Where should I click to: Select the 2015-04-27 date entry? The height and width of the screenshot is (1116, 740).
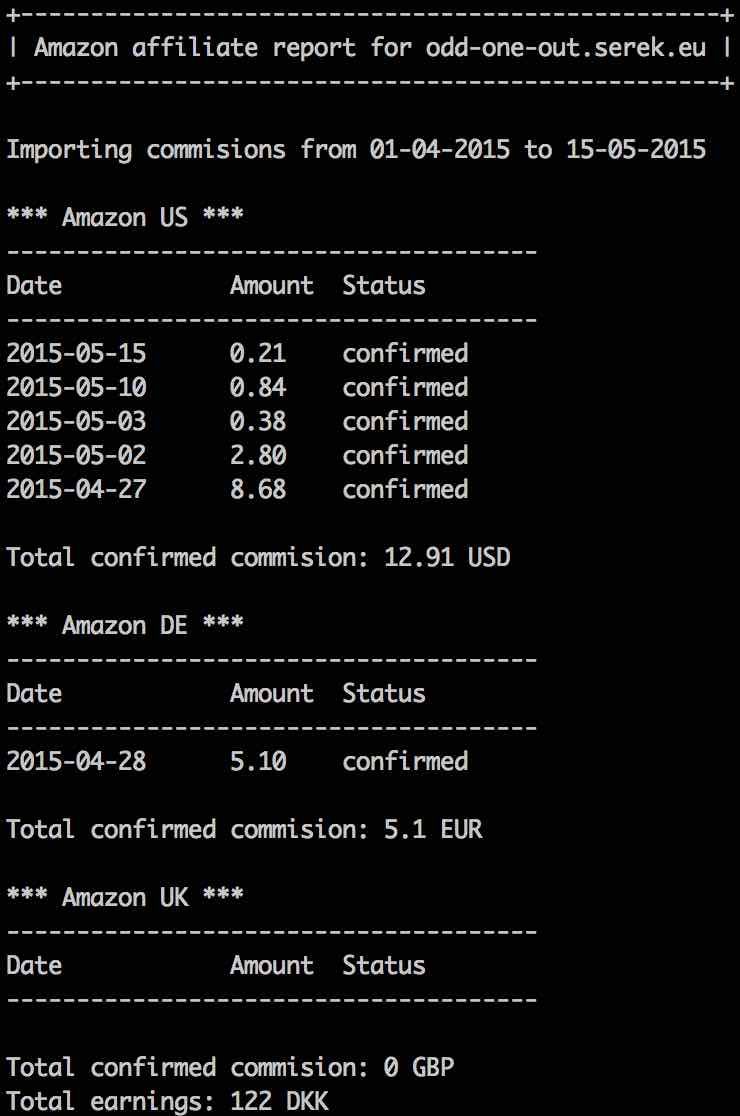[76, 489]
